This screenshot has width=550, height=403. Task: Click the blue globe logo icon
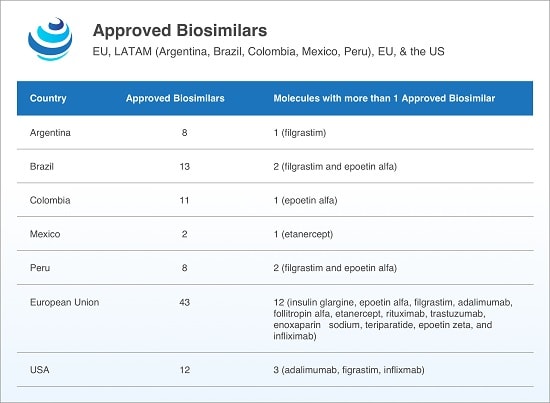50,39
